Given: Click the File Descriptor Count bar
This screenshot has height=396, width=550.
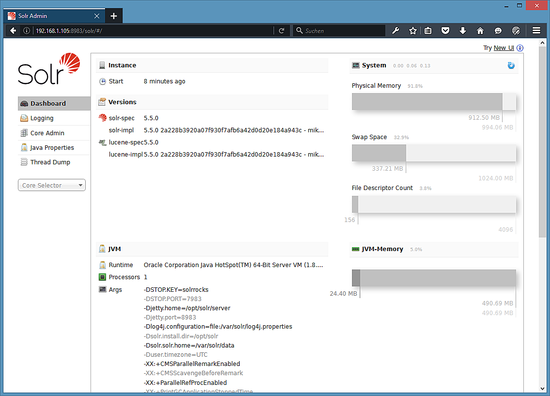Looking at the screenshot, I should pyautogui.click(x=434, y=204).
